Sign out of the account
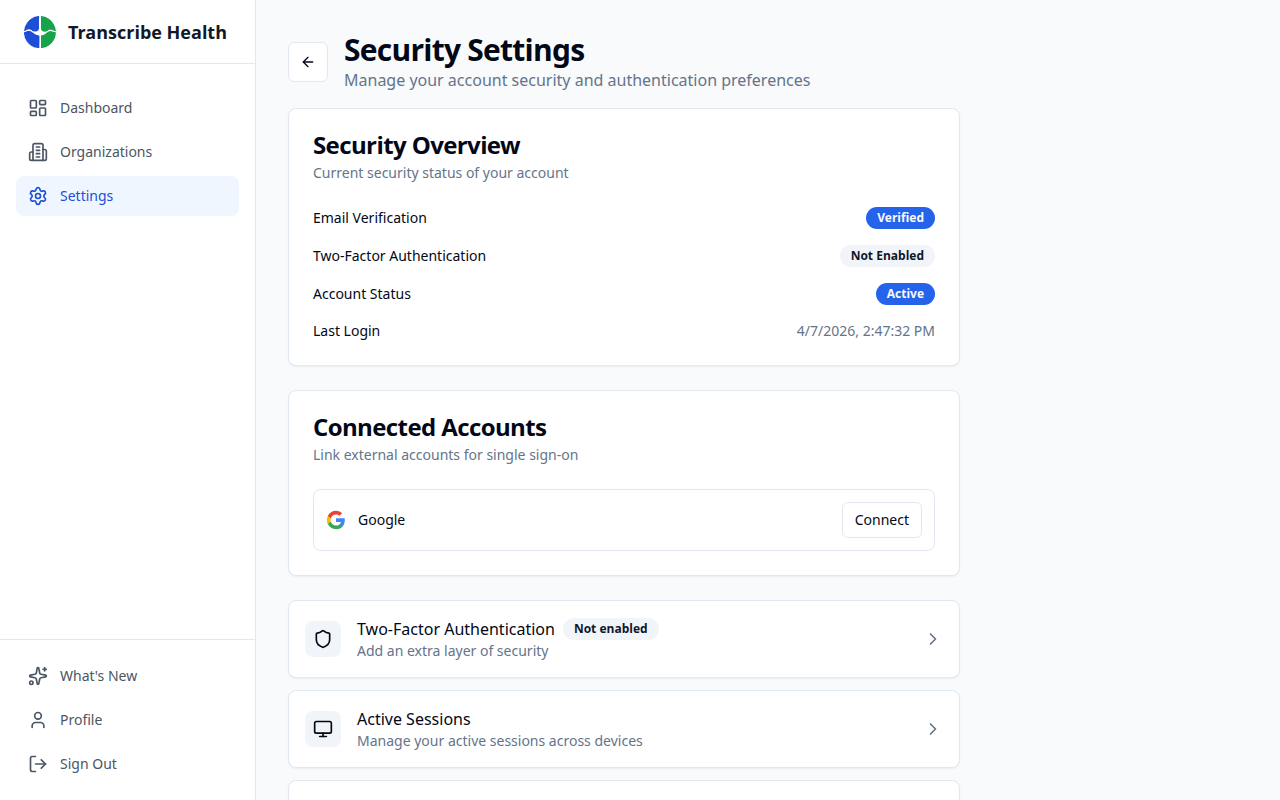This screenshot has width=1280, height=800. tap(87, 763)
